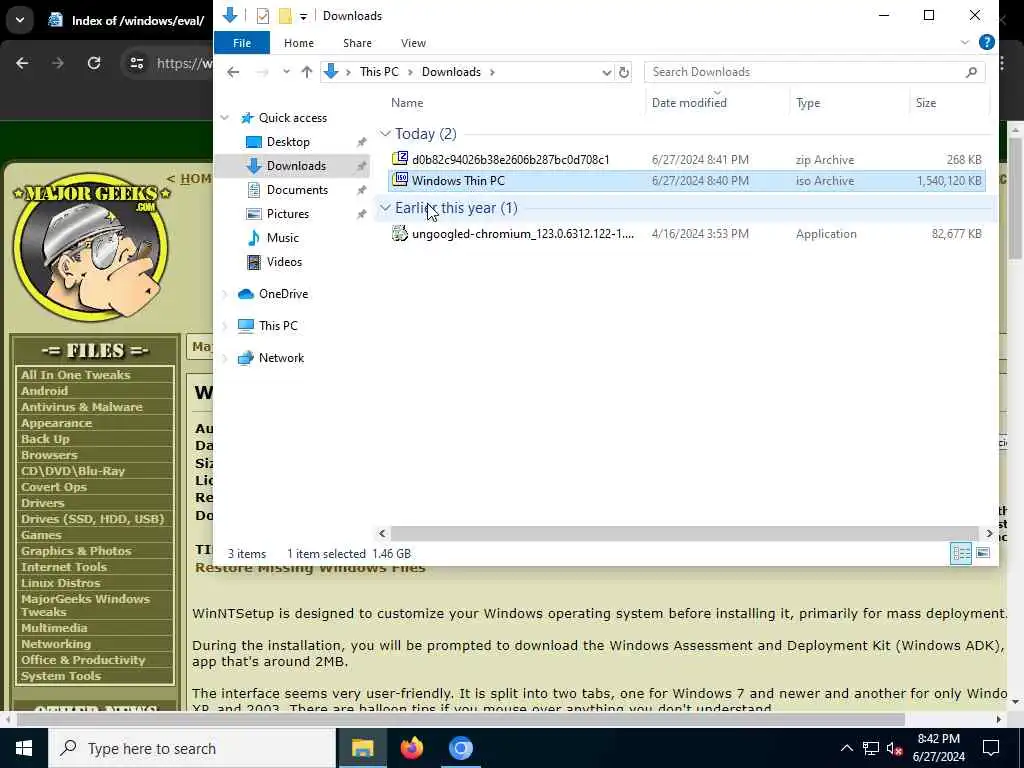
Task: Expand the ribbon with the chevron arrow
Action: coord(965,42)
